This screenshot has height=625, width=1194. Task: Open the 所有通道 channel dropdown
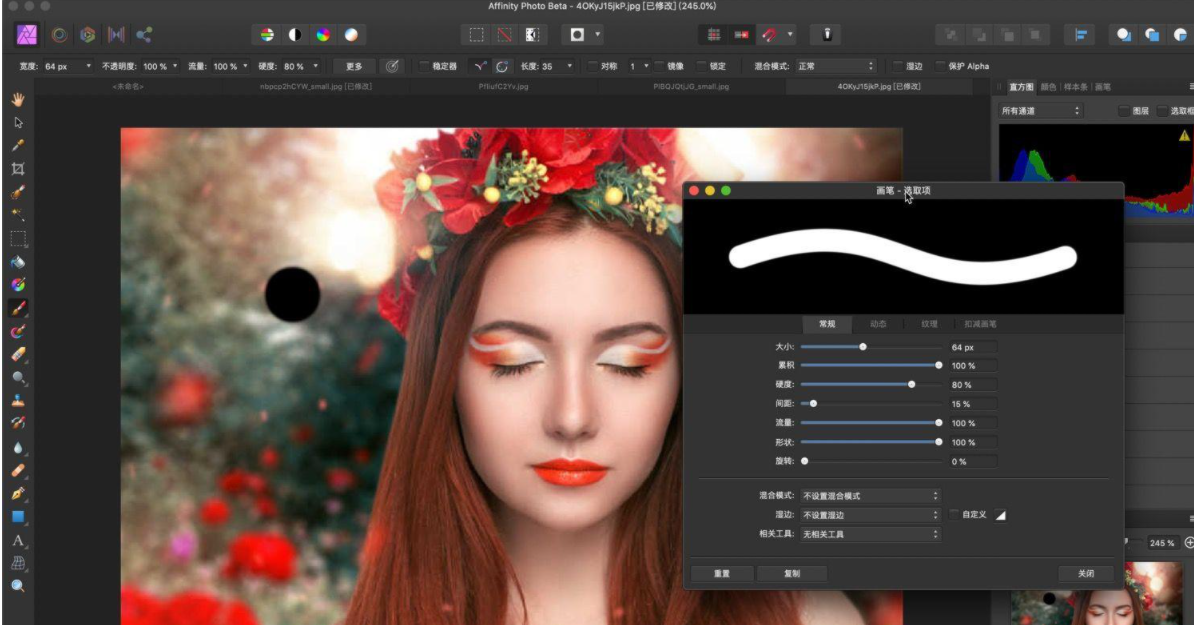coord(1040,111)
